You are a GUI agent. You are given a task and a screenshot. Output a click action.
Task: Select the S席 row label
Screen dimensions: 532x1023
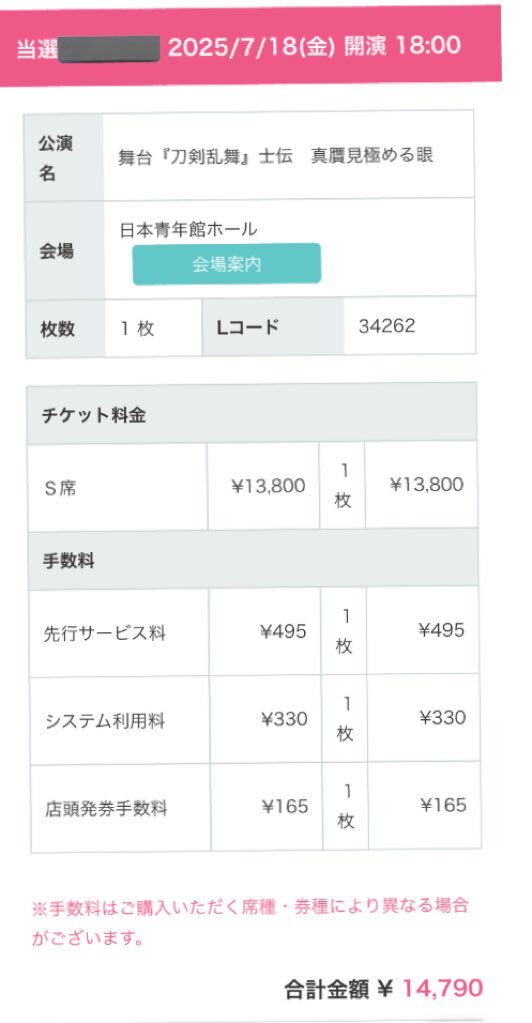point(59,488)
